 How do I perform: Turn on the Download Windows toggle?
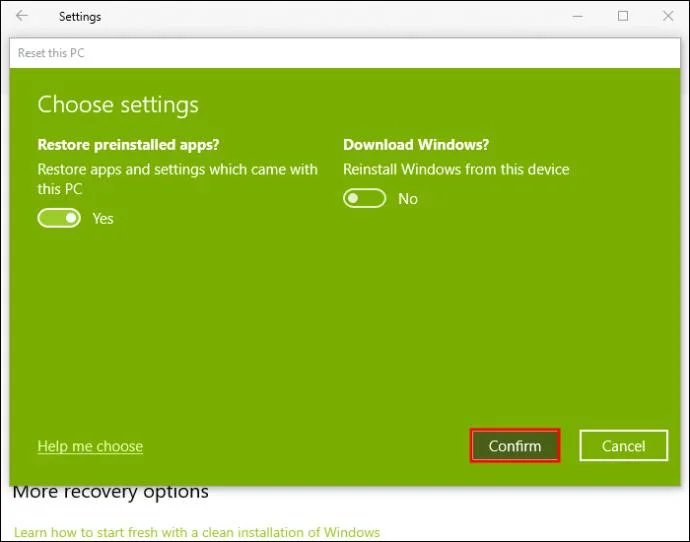point(364,198)
